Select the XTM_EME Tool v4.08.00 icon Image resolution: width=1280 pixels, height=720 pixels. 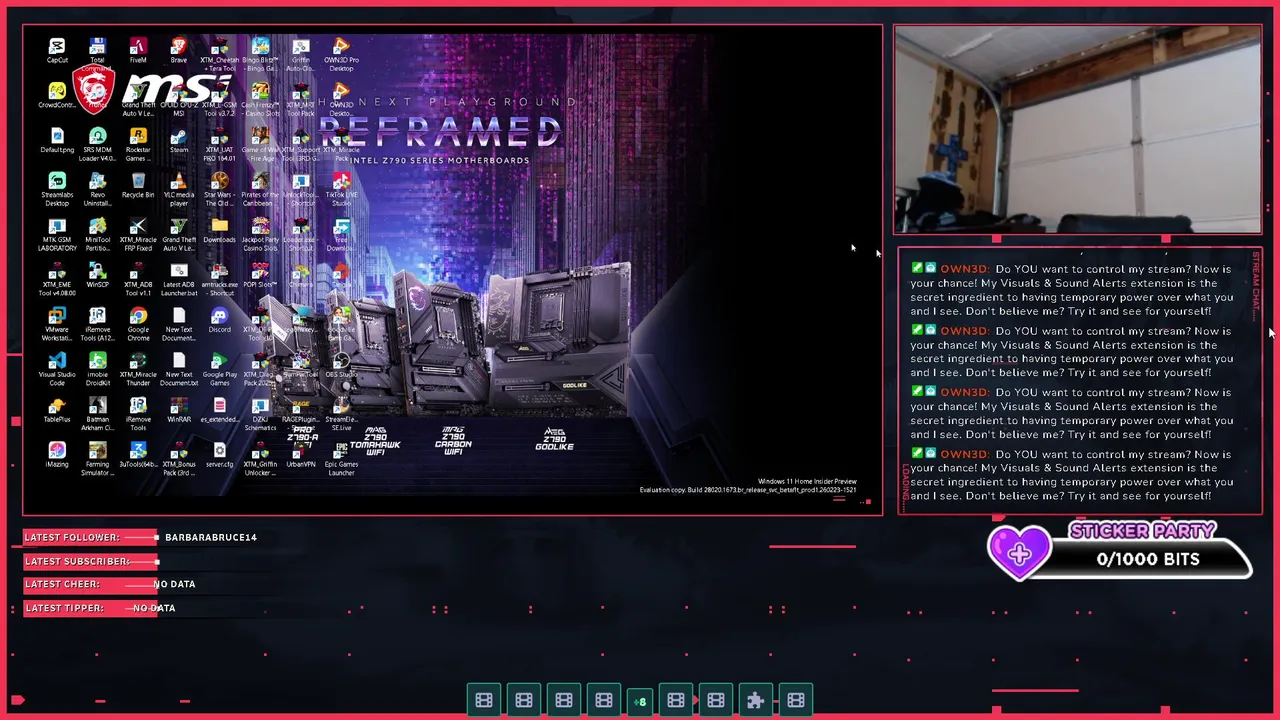(57, 280)
